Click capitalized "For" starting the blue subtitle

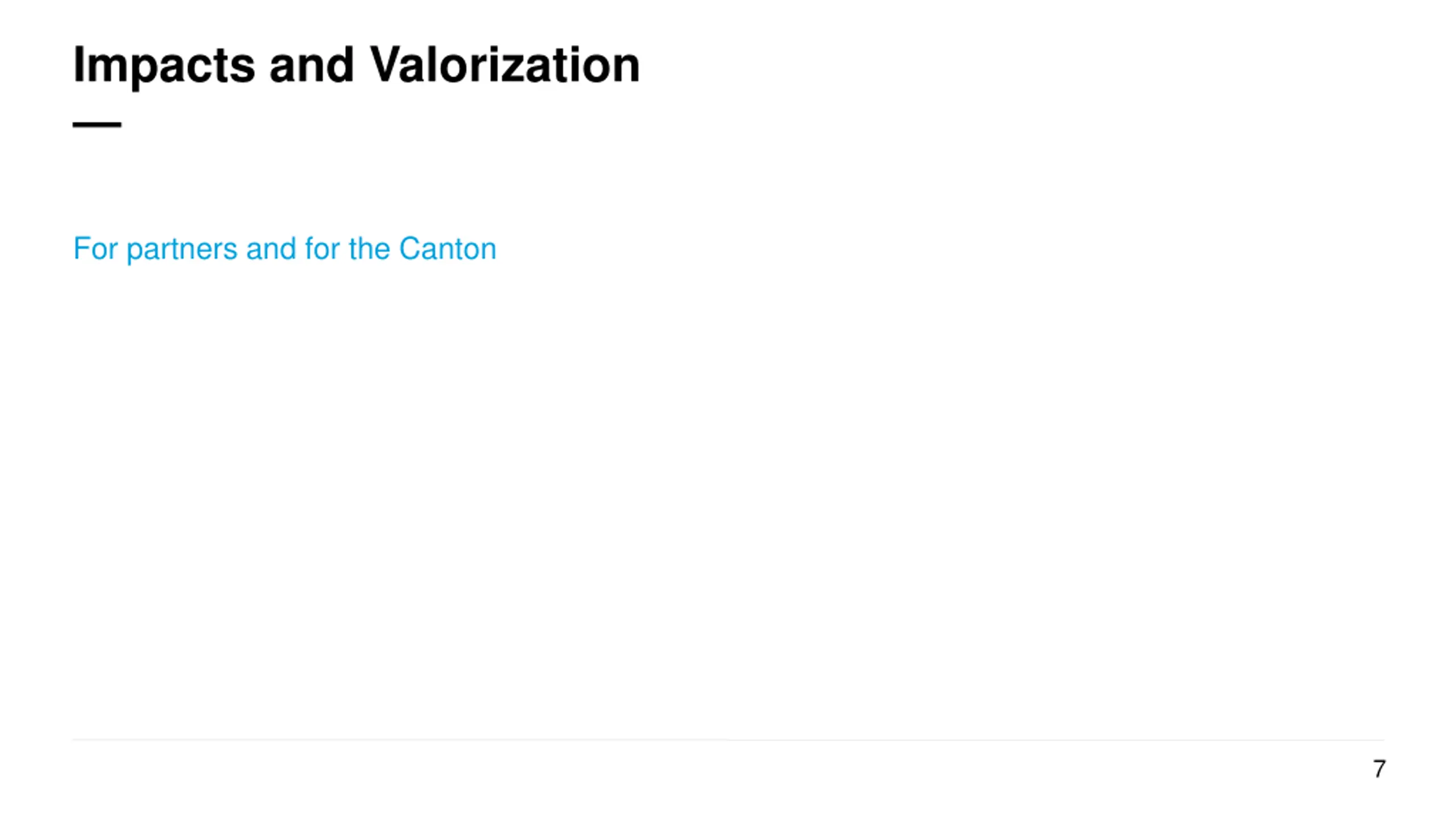(95, 249)
